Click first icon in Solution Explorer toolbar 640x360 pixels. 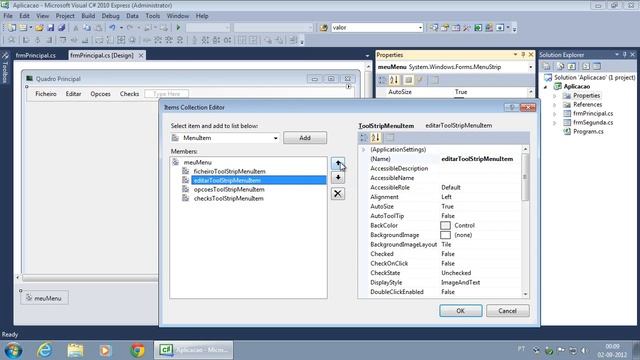547,66
